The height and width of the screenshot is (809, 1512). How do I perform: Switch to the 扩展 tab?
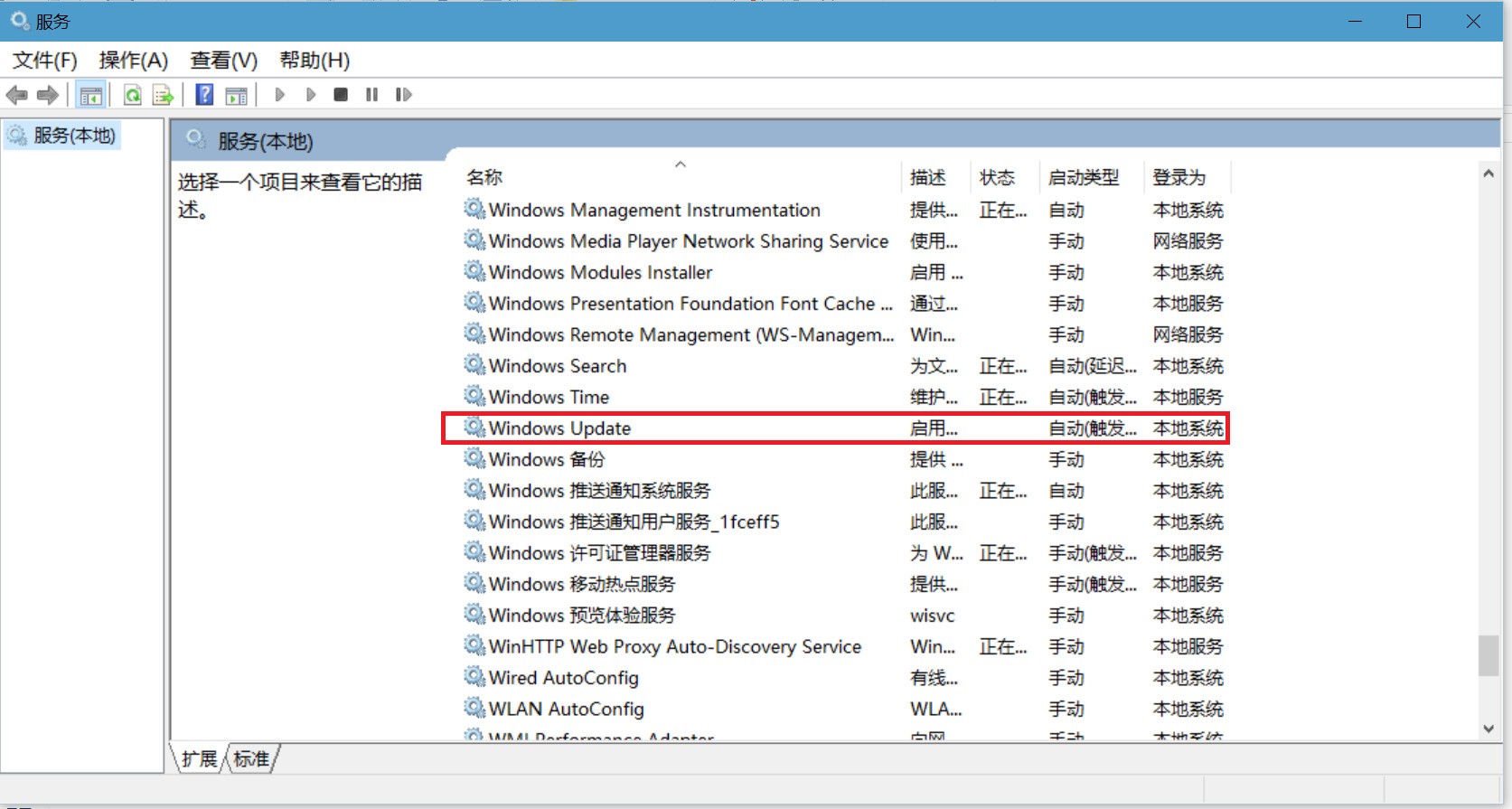click(199, 758)
